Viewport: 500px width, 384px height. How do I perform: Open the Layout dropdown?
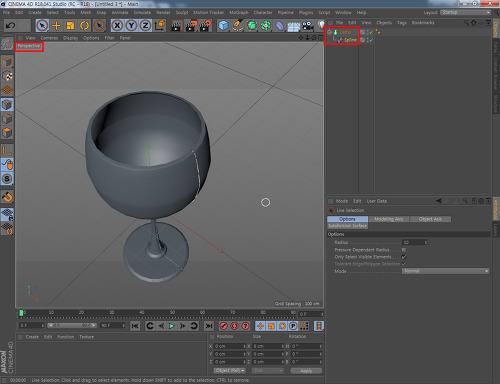point(465,12)
